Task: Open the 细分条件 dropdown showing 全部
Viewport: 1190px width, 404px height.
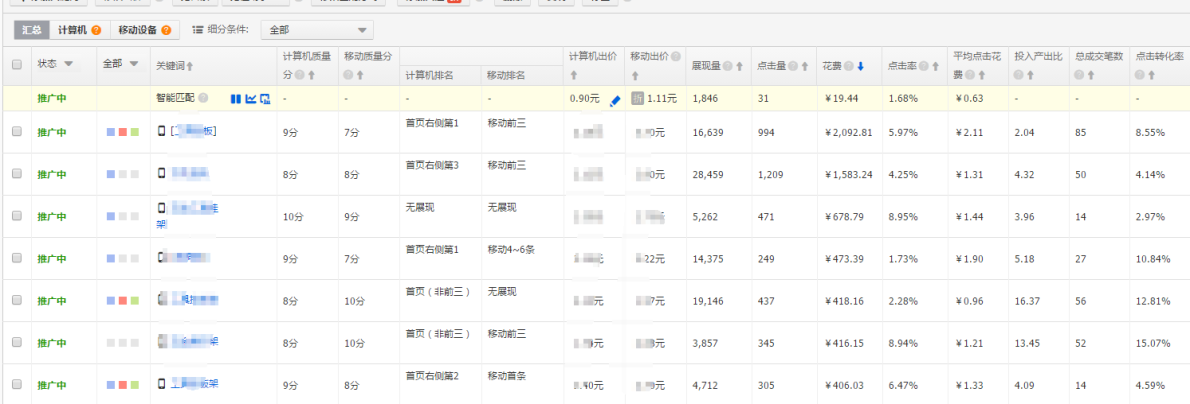Action: (316, 31)
